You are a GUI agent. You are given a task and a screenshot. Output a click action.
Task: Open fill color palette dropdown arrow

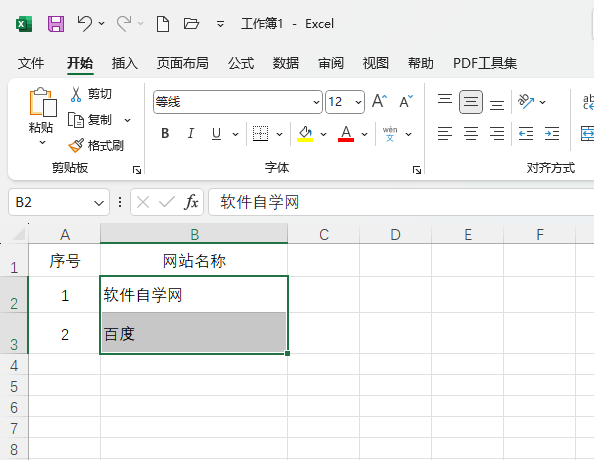click(324, 134)
